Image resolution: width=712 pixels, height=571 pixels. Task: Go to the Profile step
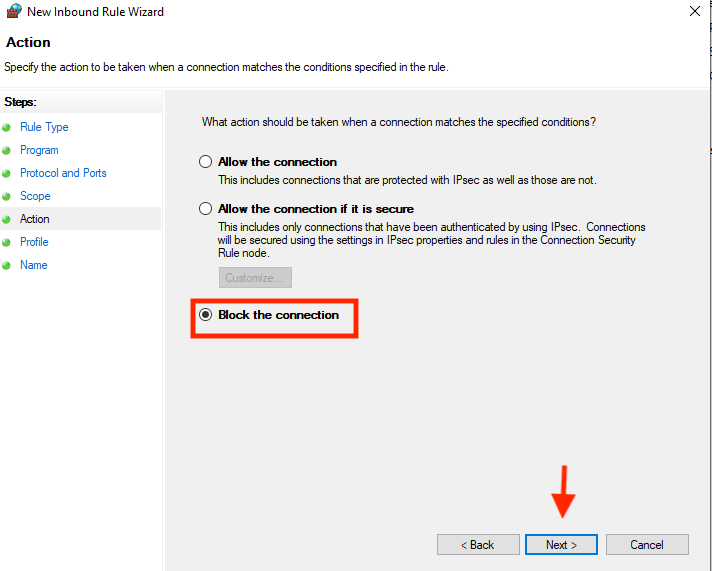(x=34, y=242)
